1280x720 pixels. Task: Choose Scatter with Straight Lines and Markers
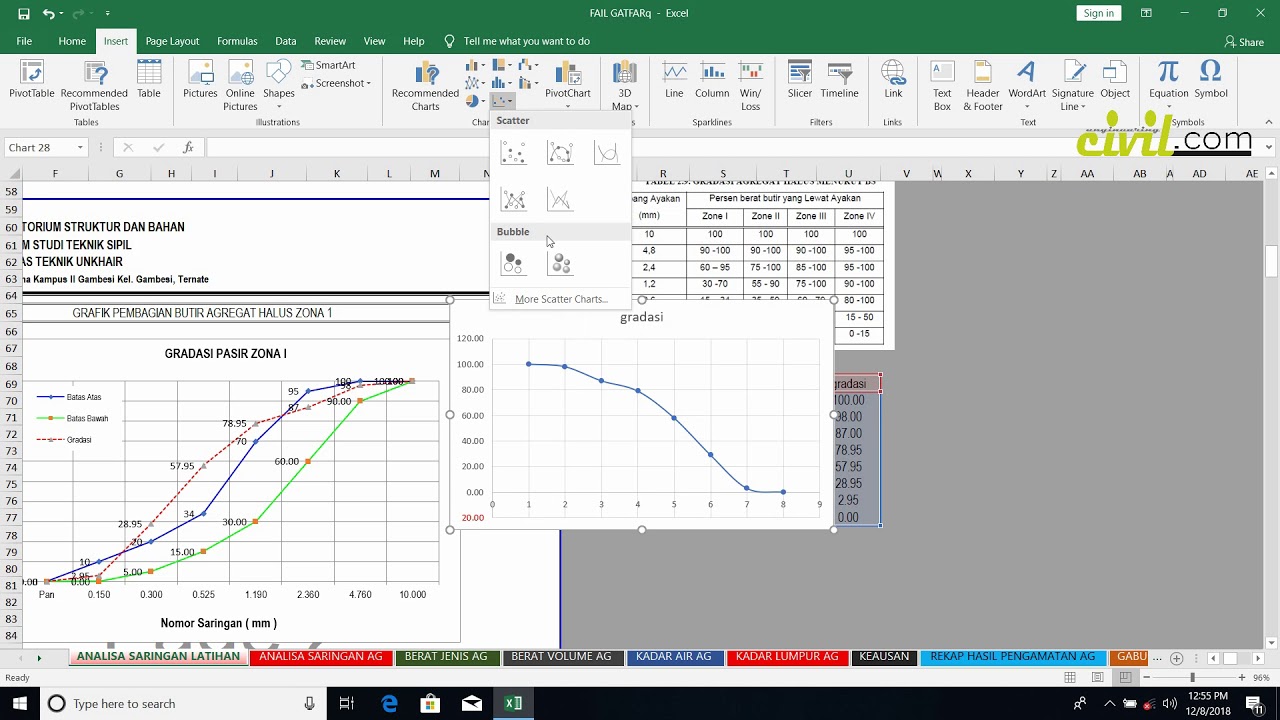513,199
